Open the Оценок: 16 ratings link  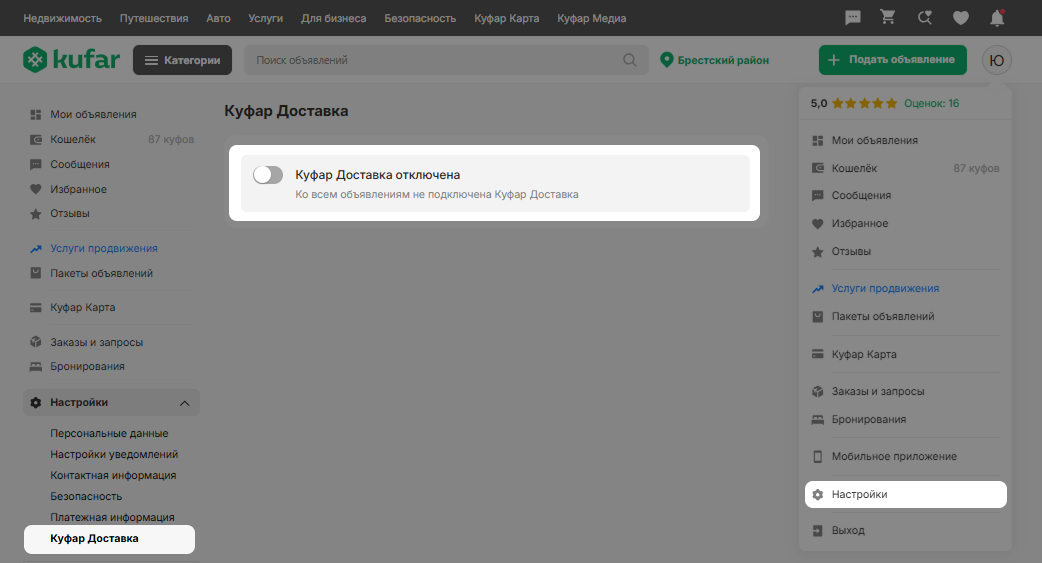coord(932,104)
